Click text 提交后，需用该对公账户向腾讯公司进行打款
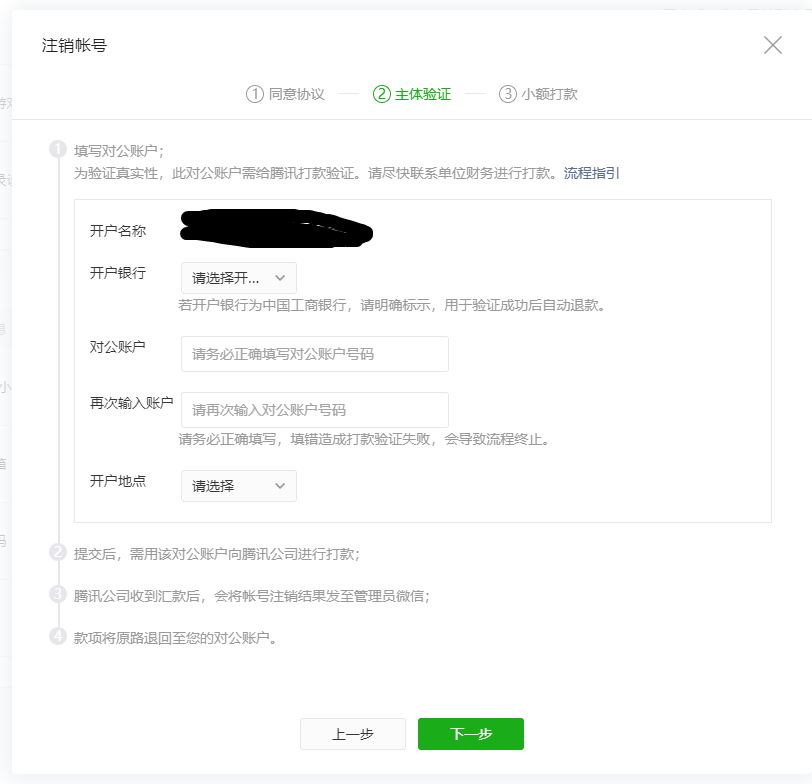The height and width of the screenshot is (784, 812). pyautogui.click(x=216, y=554)
